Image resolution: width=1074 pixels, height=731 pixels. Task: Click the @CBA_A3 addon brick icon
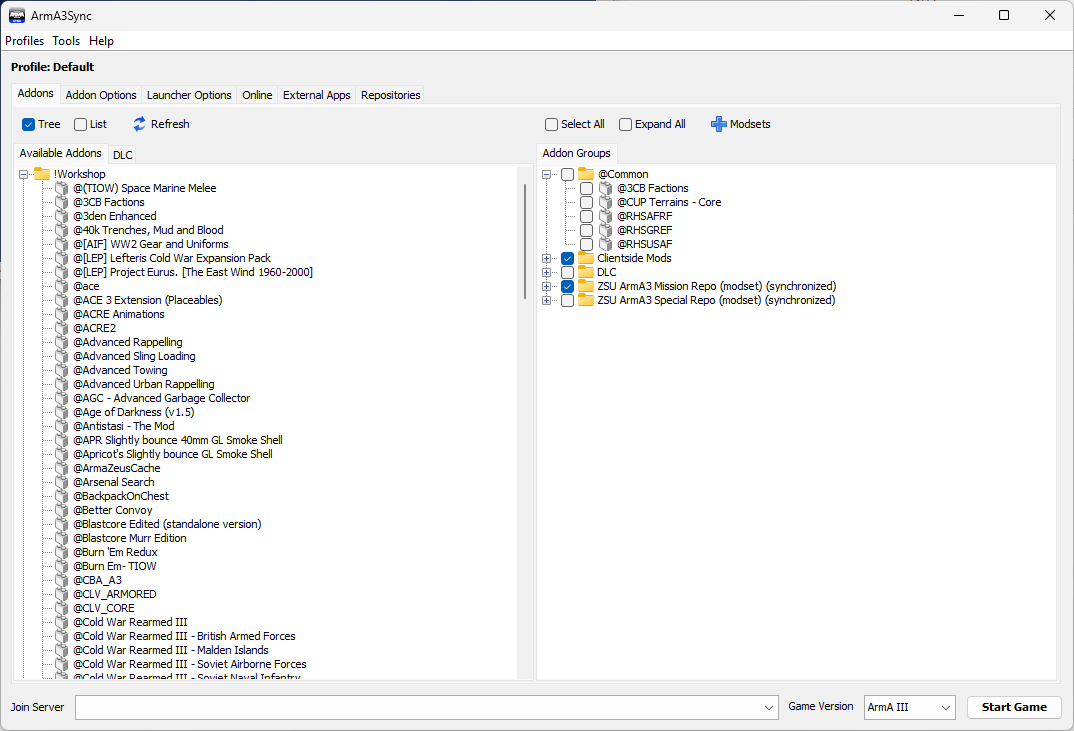[61, 580]
